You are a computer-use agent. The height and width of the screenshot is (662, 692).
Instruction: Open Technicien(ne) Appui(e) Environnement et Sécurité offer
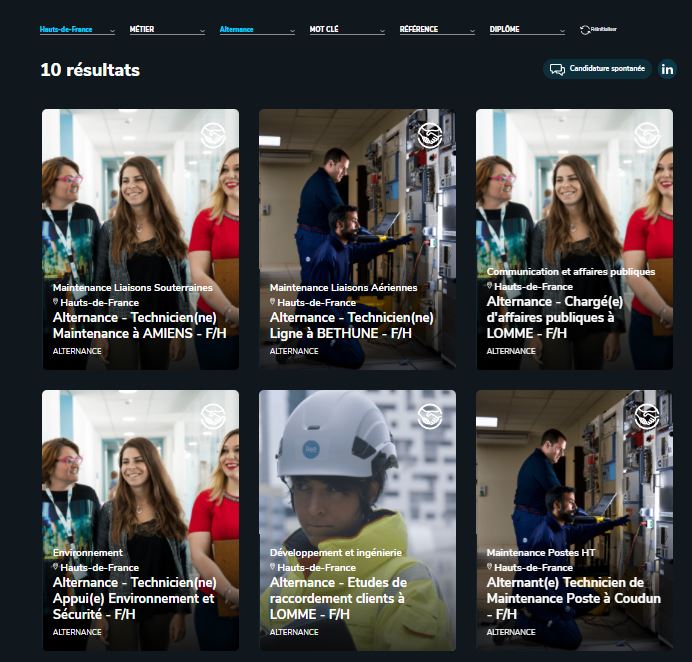[x=135, y=598]
